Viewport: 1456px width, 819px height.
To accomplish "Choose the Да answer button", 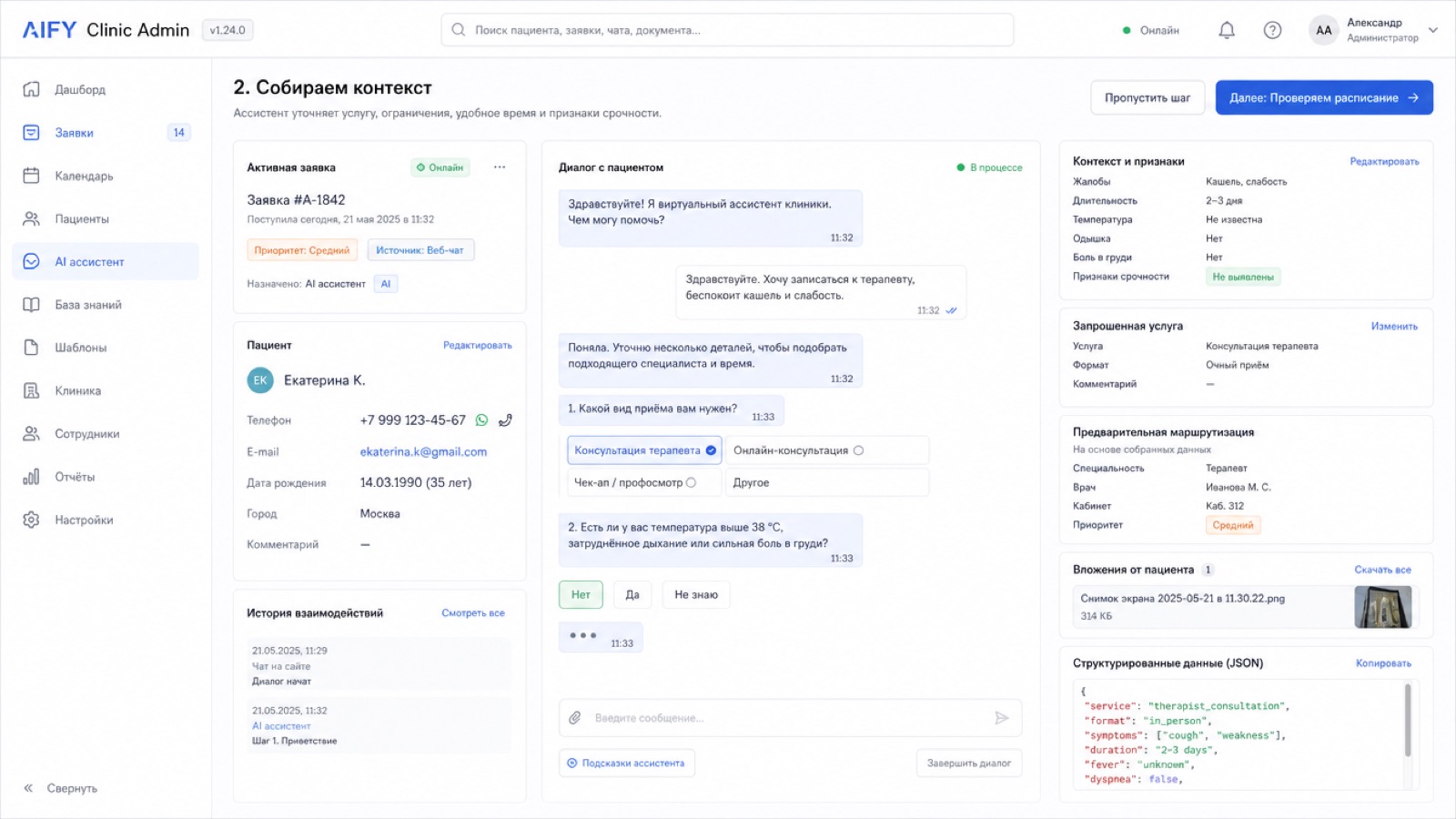I will (632, 594).
